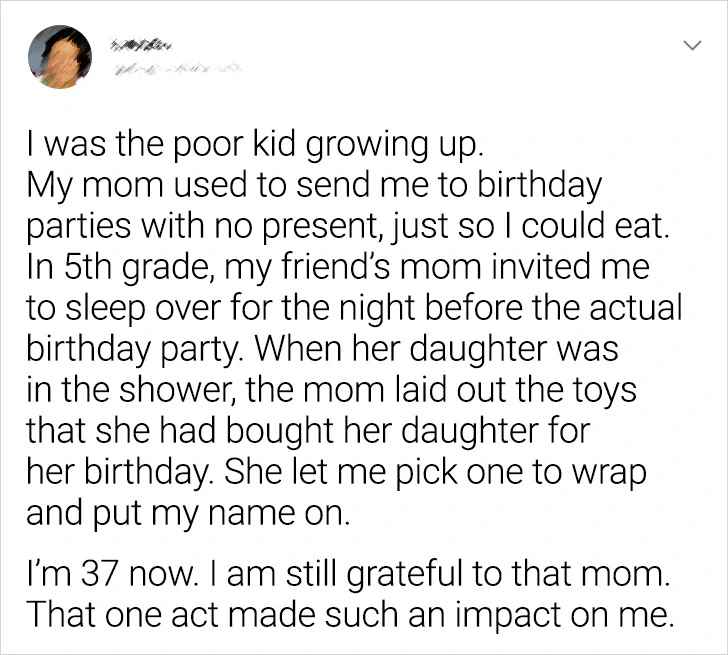This screenshot has width=728, height=655.
Task: Click the poster's profile avatar
Action: tap(59, 56)
